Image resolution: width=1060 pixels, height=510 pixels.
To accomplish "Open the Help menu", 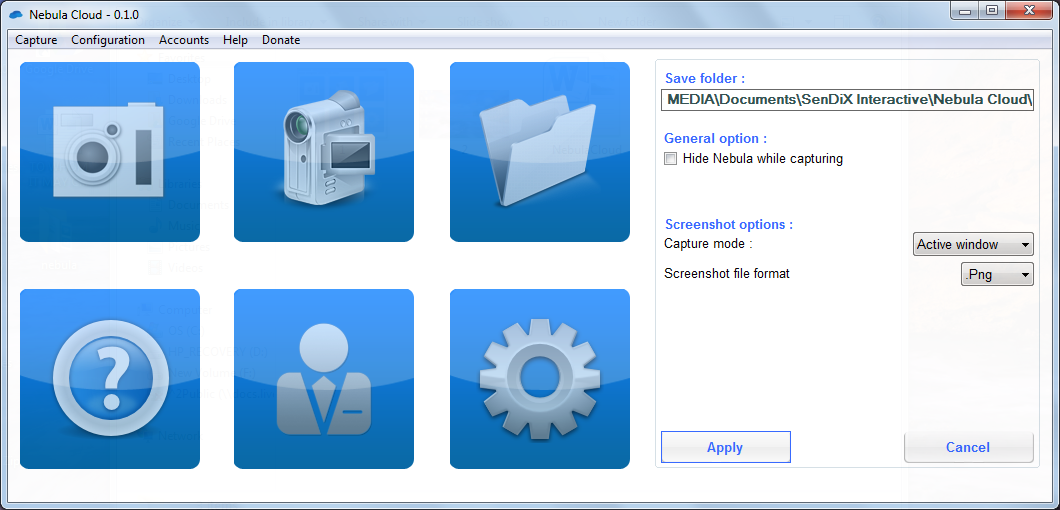I will tap(235, 40).
